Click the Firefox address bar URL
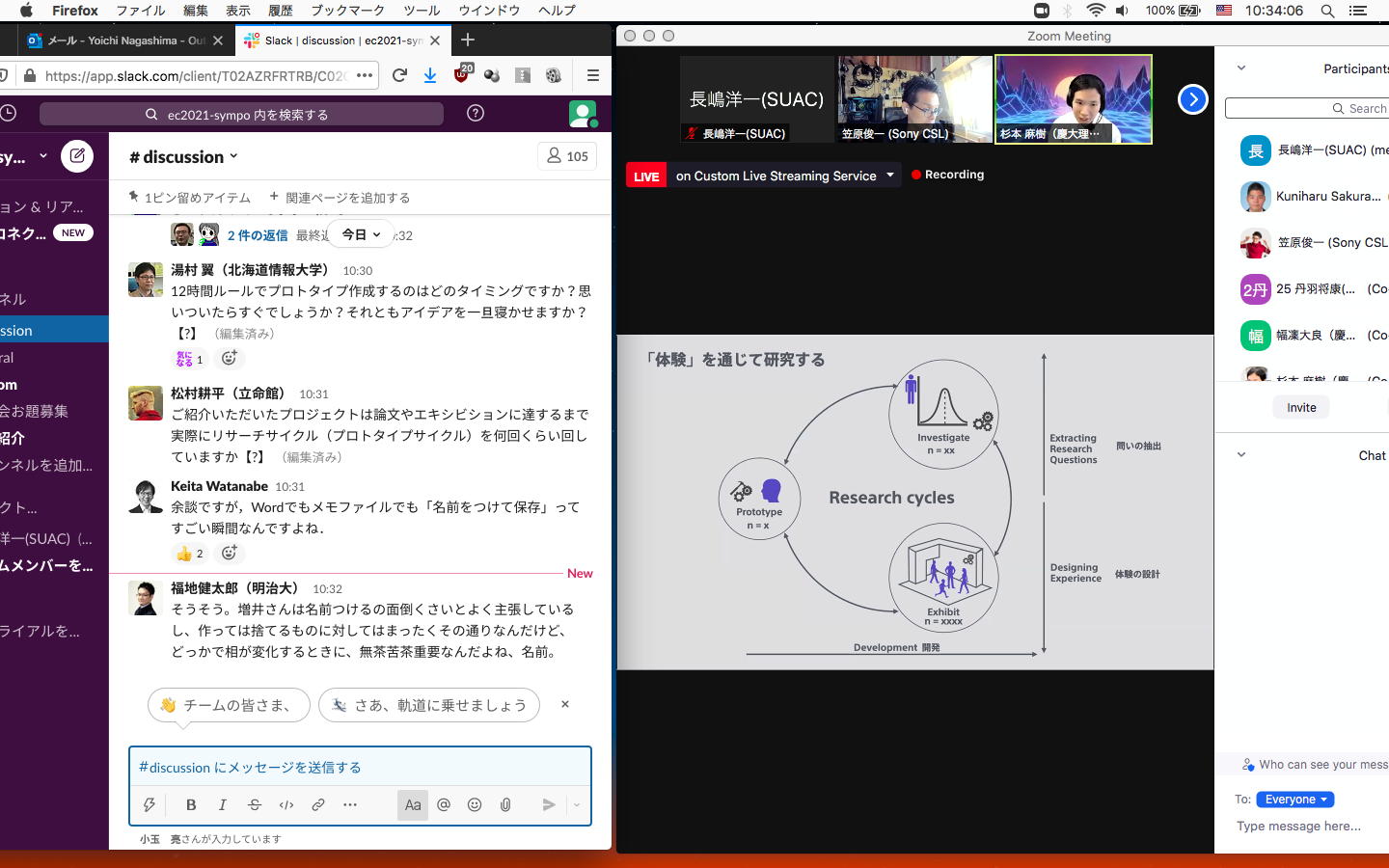Image resolution: width=1389 pixels, height=868 pixels. (x=196, y=75)
